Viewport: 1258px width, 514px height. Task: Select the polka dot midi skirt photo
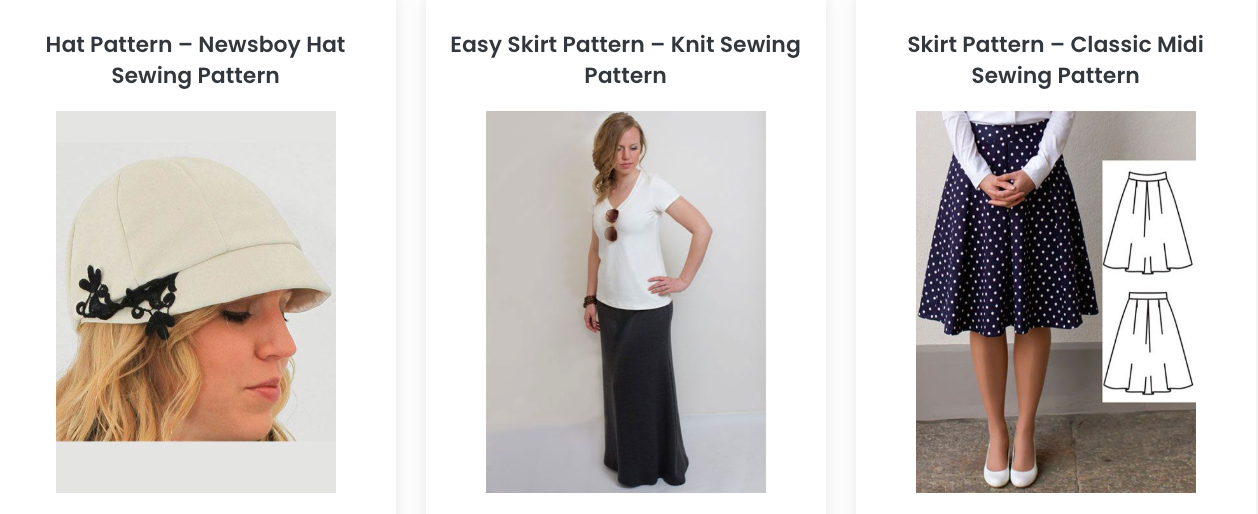pyautogui.click(x=1056, y=302)
